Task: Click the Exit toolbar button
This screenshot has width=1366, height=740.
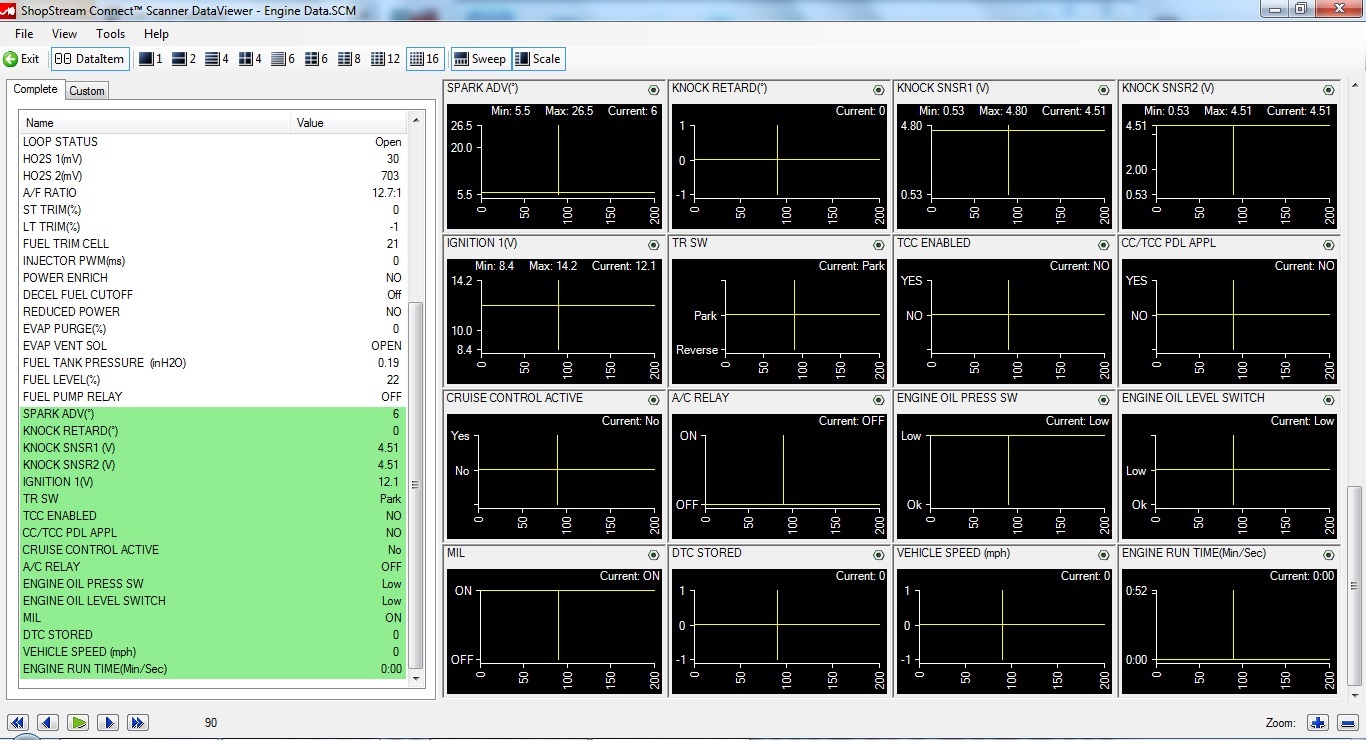Action: (22, 59)
